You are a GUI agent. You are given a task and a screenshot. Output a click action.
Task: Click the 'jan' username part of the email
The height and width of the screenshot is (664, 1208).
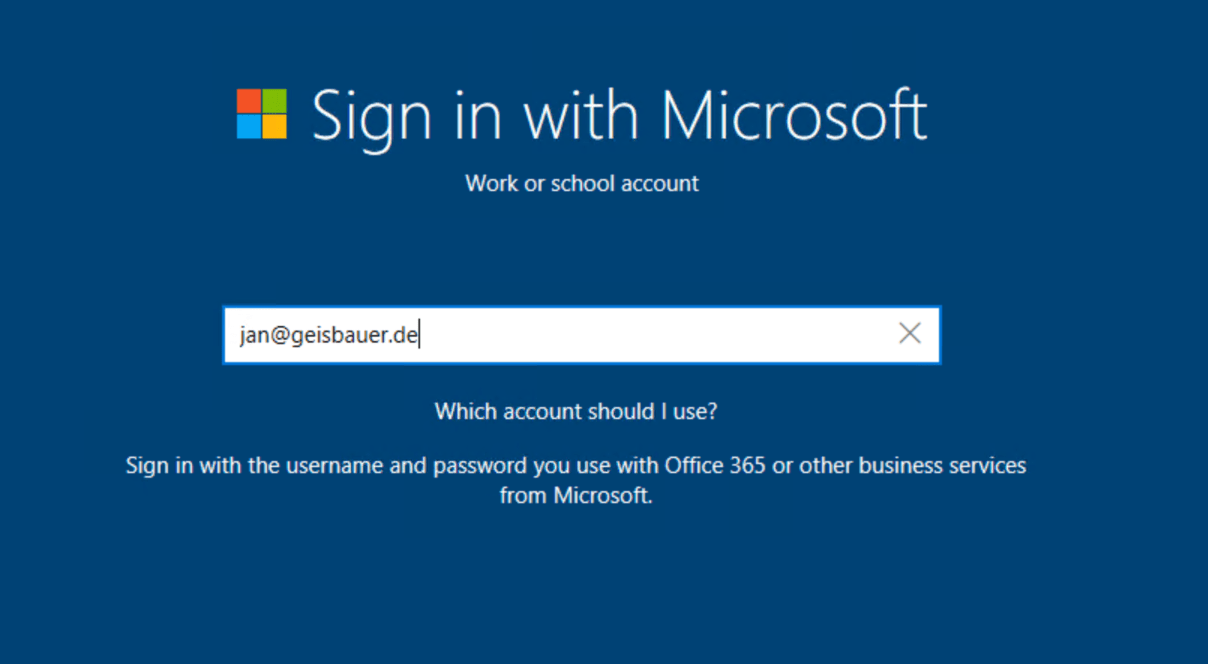coord(252,335)
